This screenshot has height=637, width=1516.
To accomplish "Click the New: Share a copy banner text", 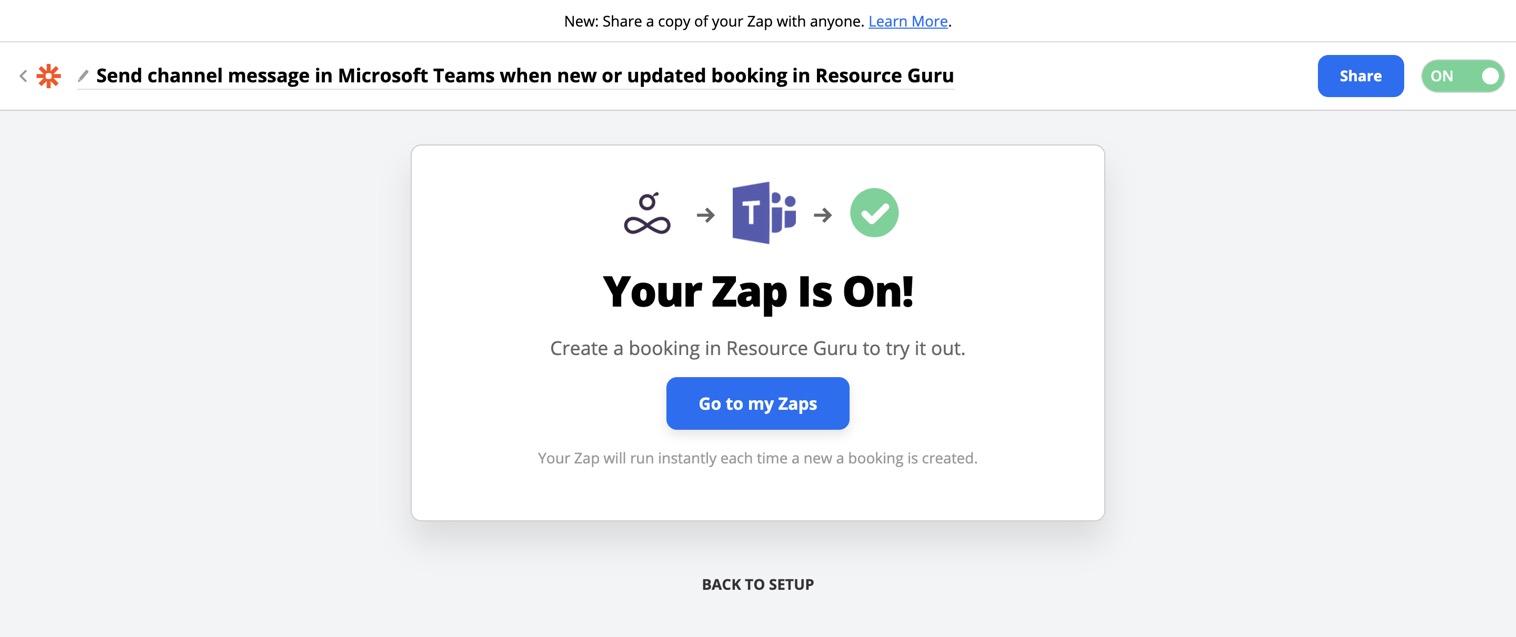I will tap(714, 21).
